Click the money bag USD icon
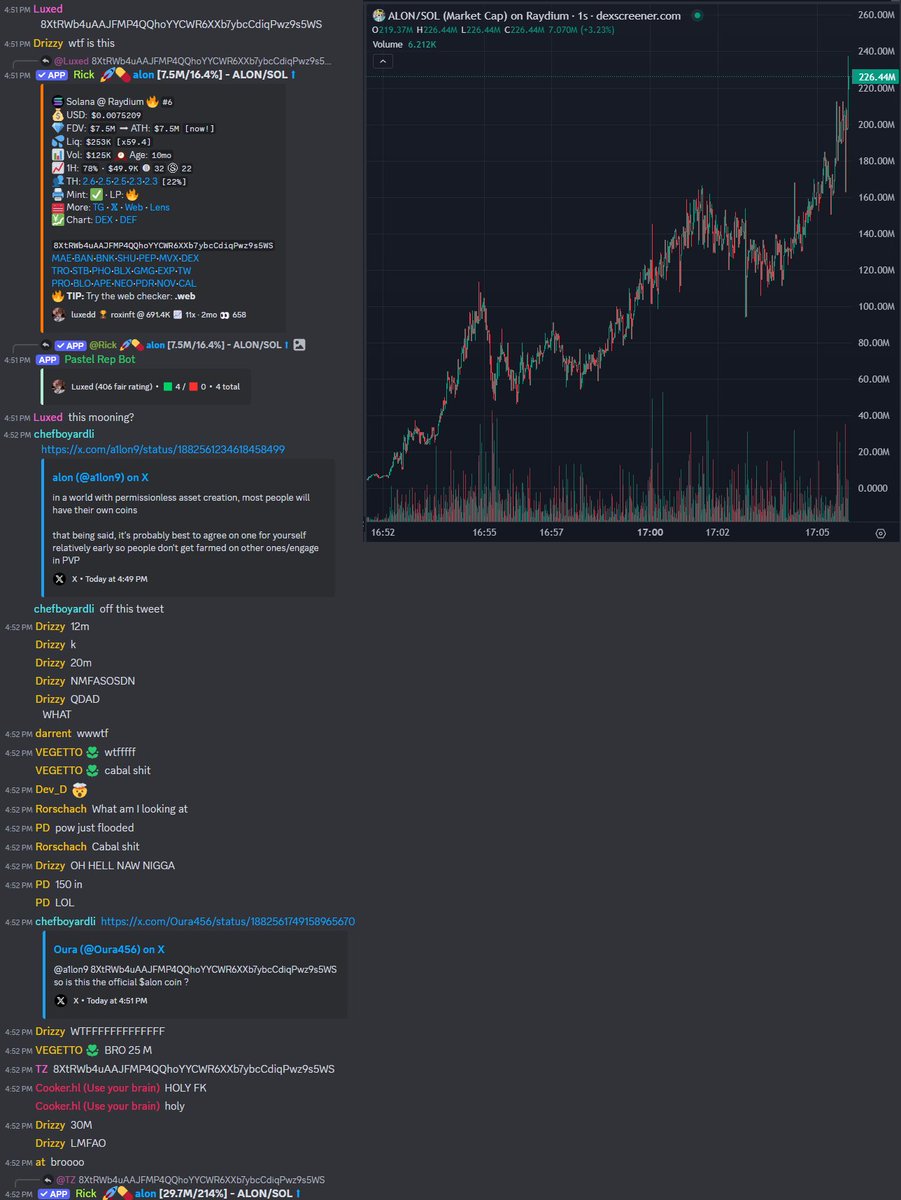Image resolution: width=901 pixels, height=1200 pixels. pos(58,115)
